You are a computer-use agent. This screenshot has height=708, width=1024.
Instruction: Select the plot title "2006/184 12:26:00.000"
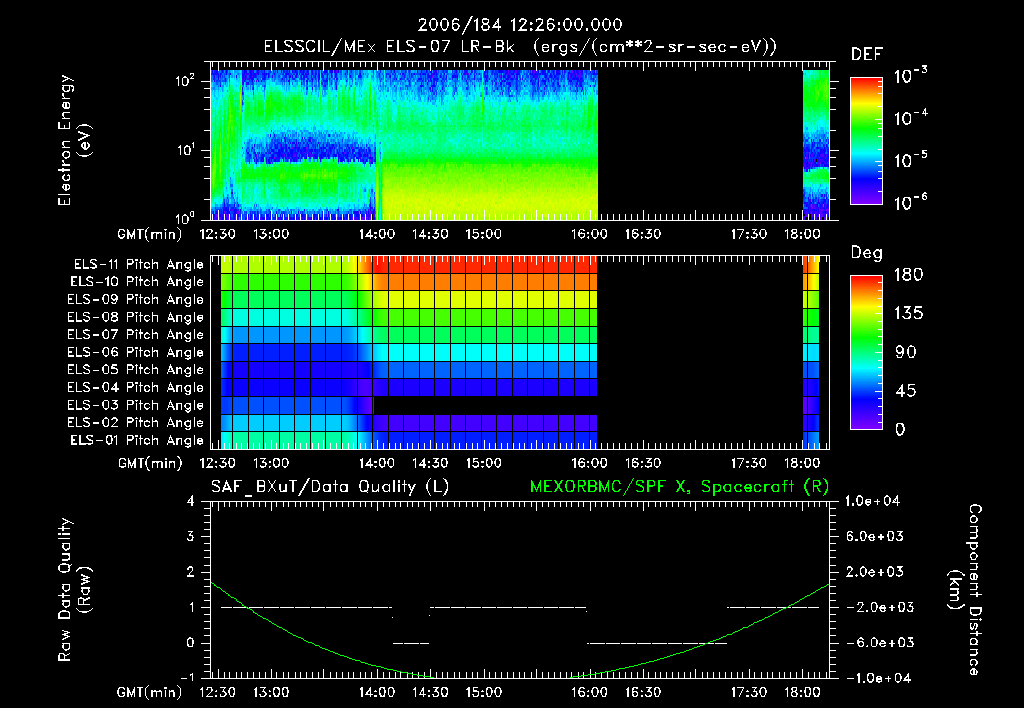click(x=520, y=25)
